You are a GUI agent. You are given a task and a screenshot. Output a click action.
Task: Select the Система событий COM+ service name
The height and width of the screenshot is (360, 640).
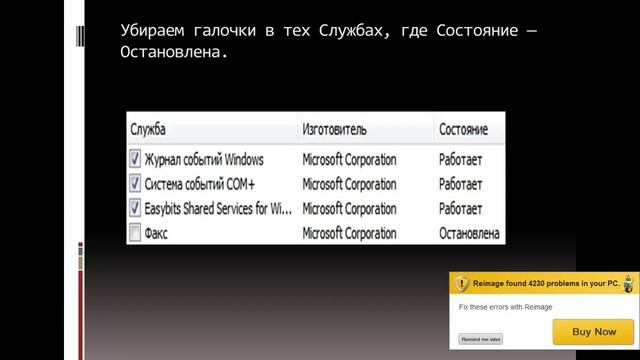tap(200, 184)
